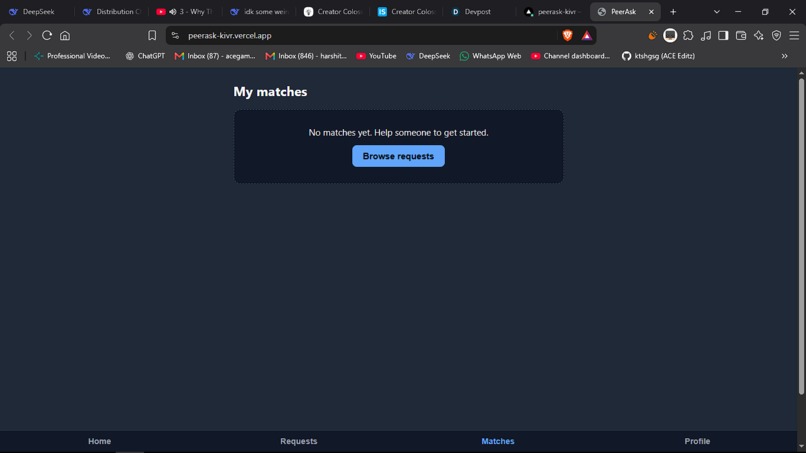Go to Home in bottom navigation
The width and height of the screenshot is (806, 453).
click(99, 441)
